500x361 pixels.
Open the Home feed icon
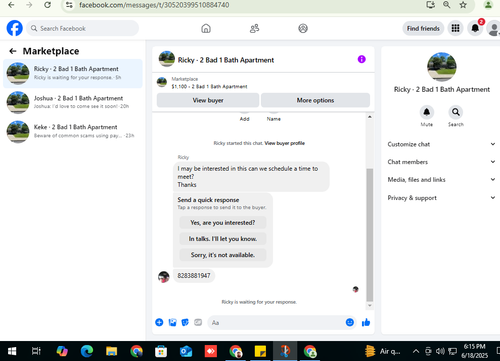pos(206,28)
